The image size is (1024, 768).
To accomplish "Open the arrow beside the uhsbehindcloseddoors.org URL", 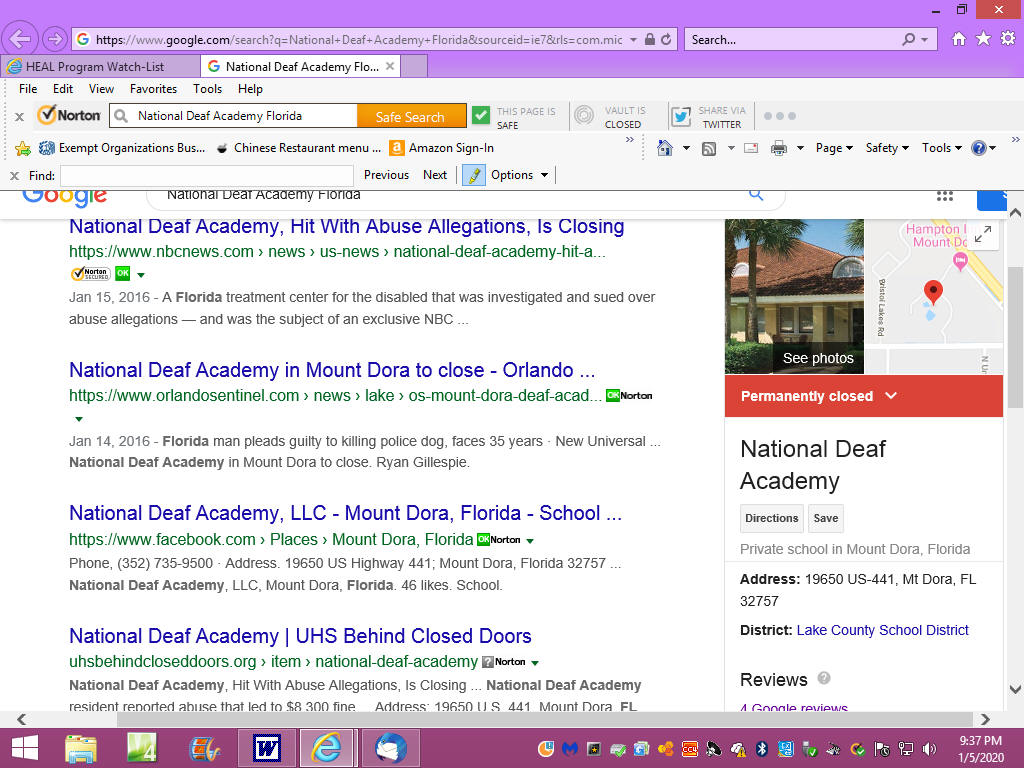I will click(x=535, y=663).
